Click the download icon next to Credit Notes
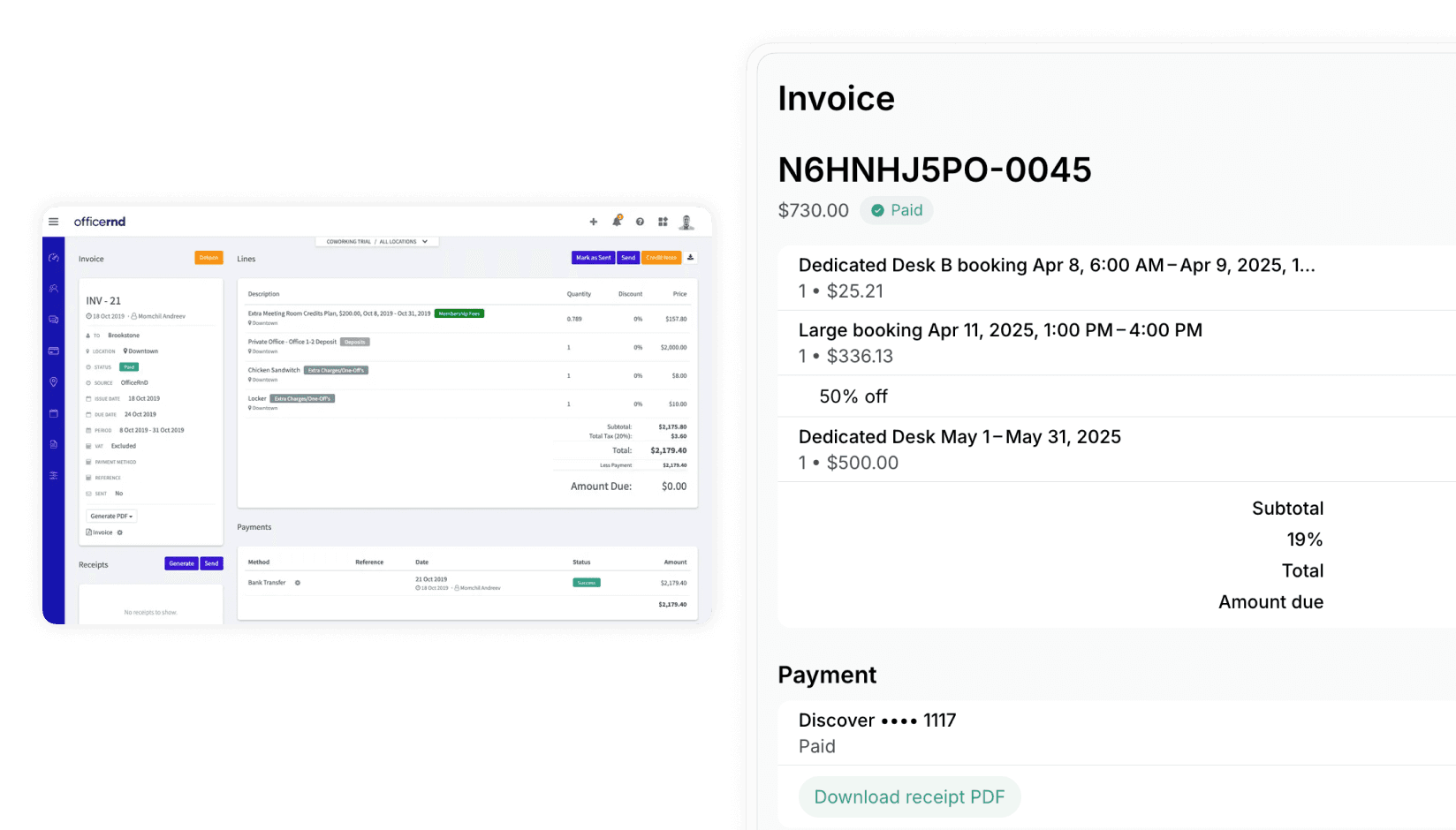 pyautogui.click(x=691, y=257)
